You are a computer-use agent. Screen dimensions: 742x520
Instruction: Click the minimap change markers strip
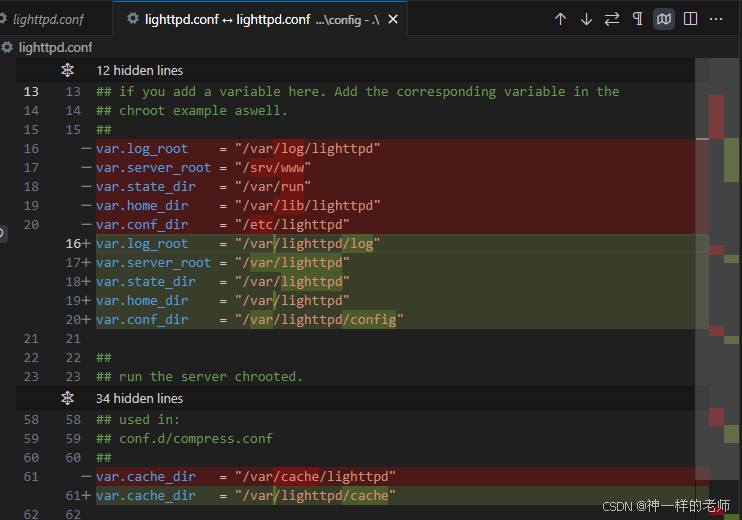click(x=725, y=289)
